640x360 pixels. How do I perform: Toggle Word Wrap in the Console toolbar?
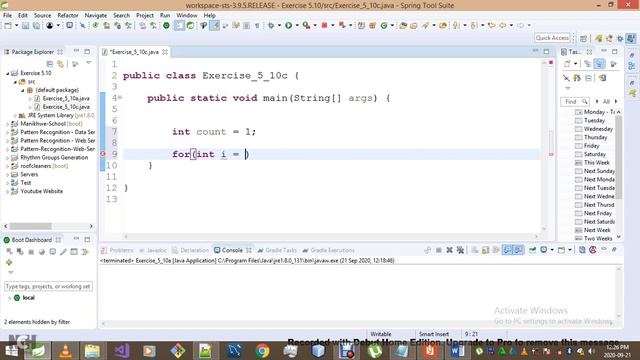click(496, 250)
